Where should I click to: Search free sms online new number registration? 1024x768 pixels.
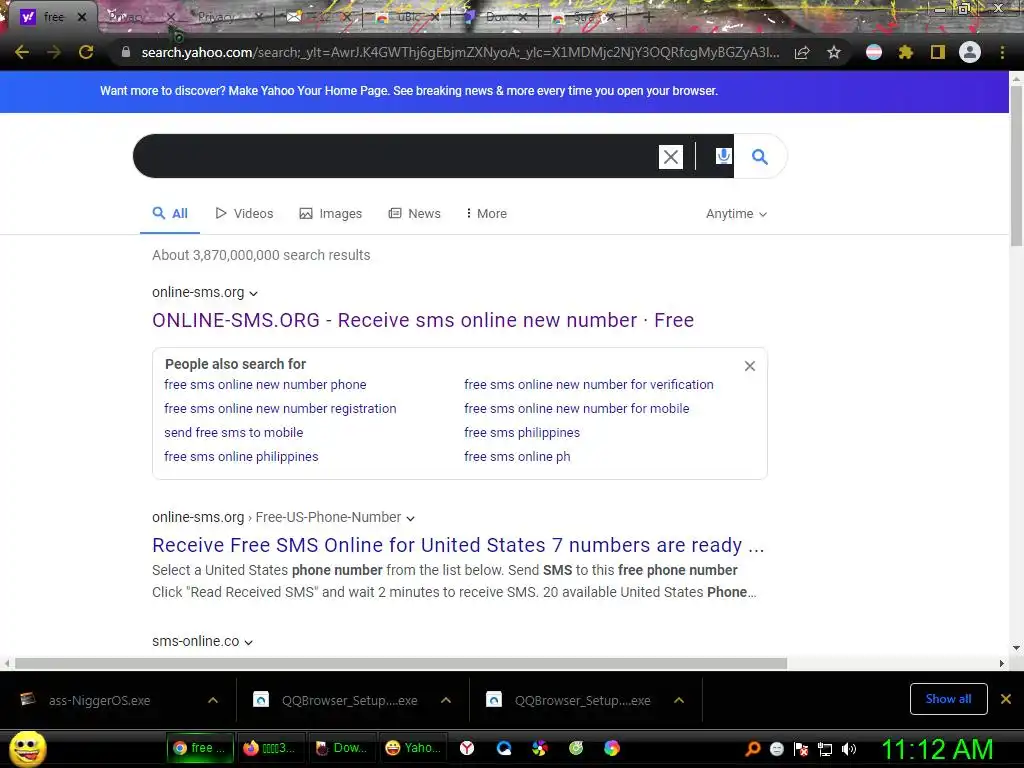280,409
